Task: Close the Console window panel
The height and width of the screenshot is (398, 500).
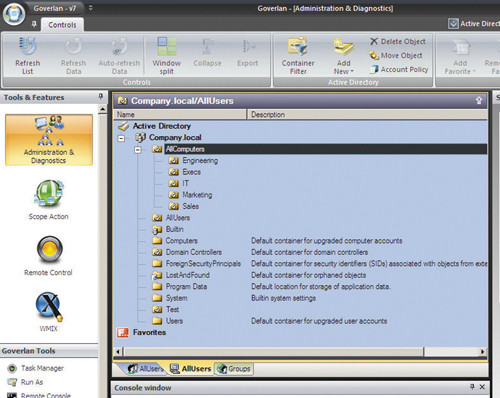Action: point(482,387)
